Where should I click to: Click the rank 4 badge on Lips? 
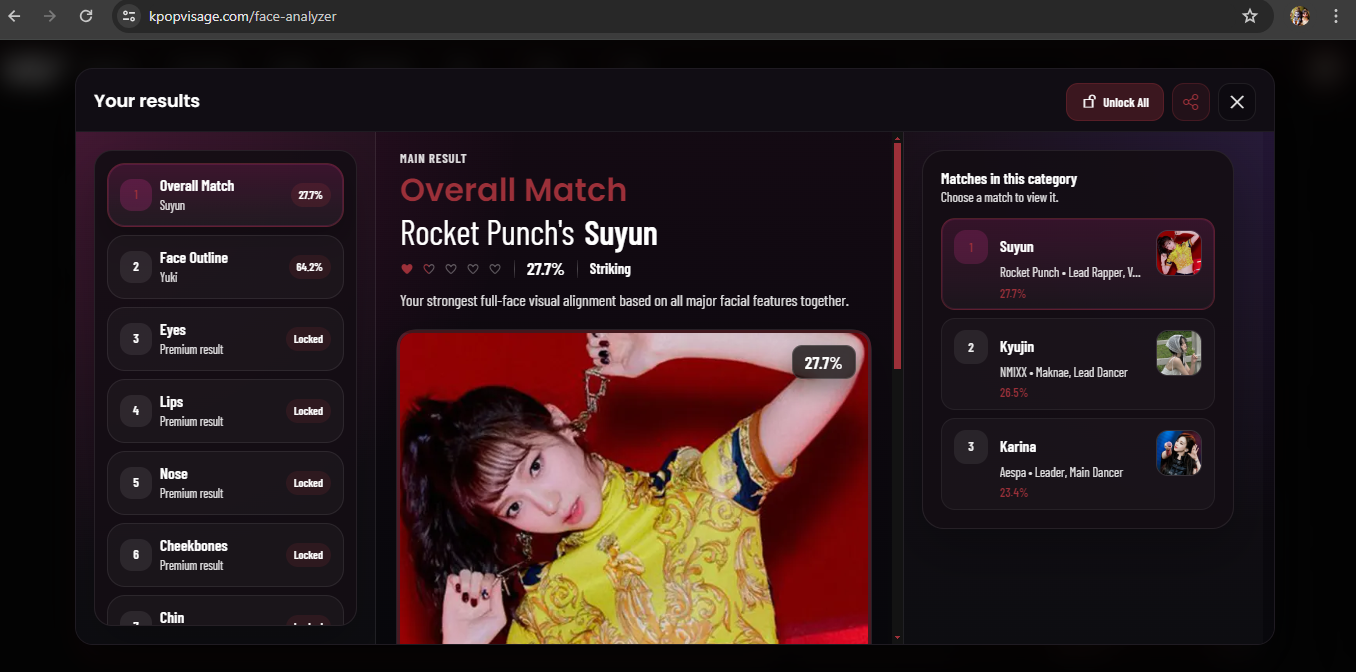pyautogui.click(x=136, y=411)
